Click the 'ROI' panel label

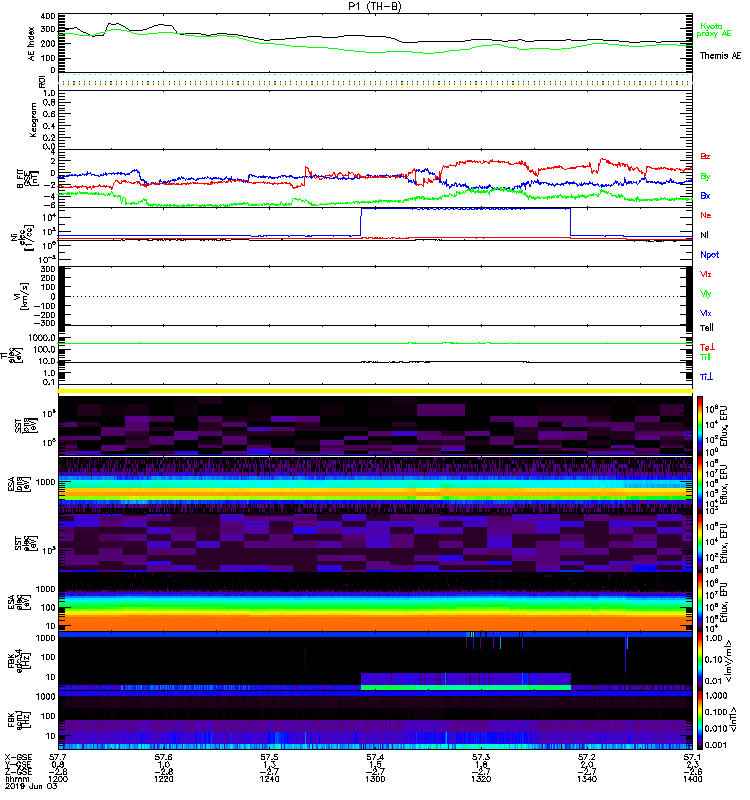43,82
